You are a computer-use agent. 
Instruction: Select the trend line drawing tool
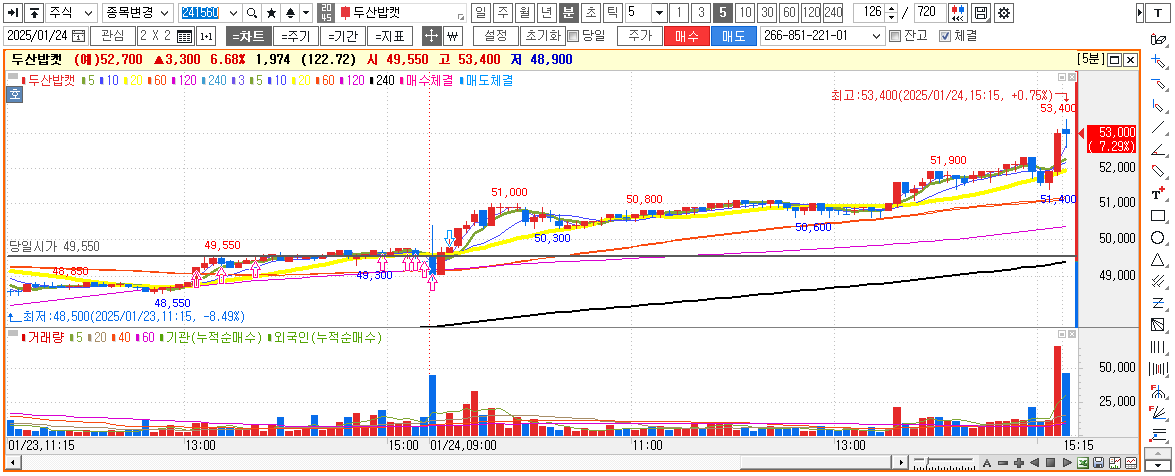(1159, 127)
